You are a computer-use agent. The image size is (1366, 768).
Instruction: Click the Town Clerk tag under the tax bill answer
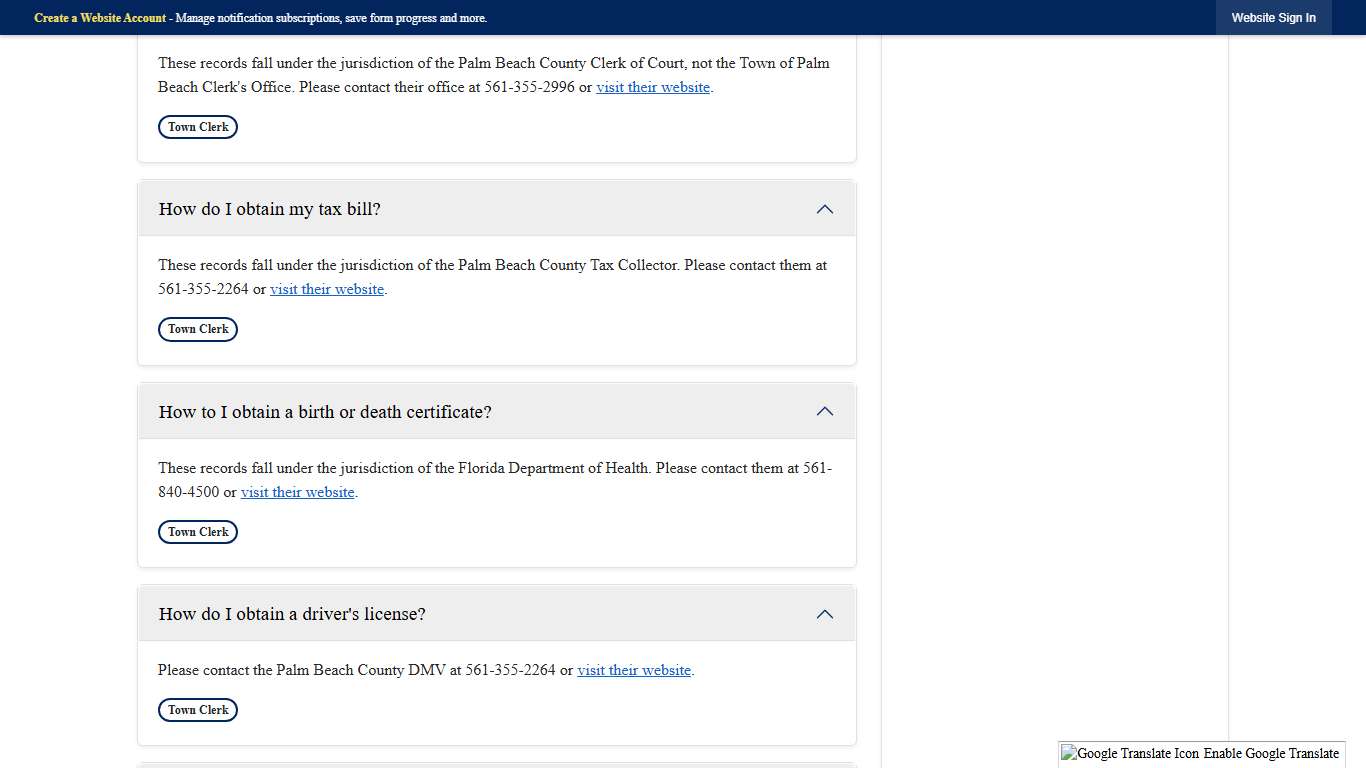197,329
